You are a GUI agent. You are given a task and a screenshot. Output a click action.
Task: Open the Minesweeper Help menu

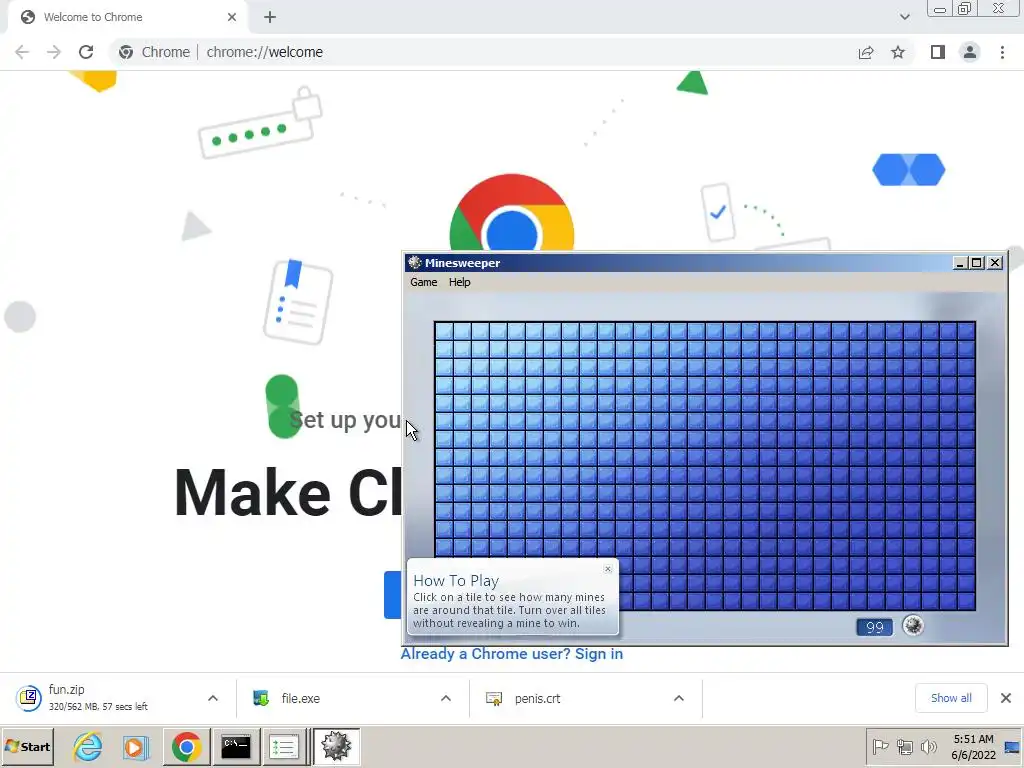pyautogui.click(x=459, y=282)
